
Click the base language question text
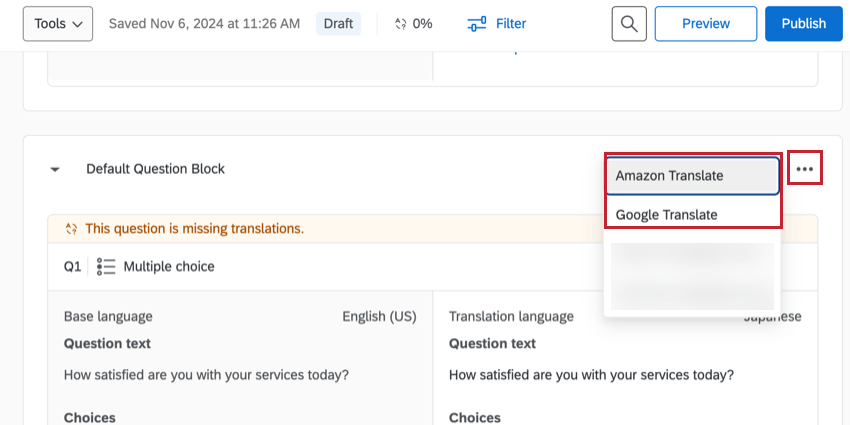click(206, 376)
